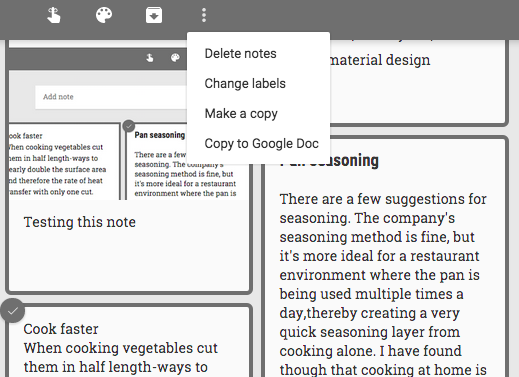The height and width of the screenshot is (377, 519).
Task: Archive the selected notes with the box-arrow icon
Action: pos(154,15)
